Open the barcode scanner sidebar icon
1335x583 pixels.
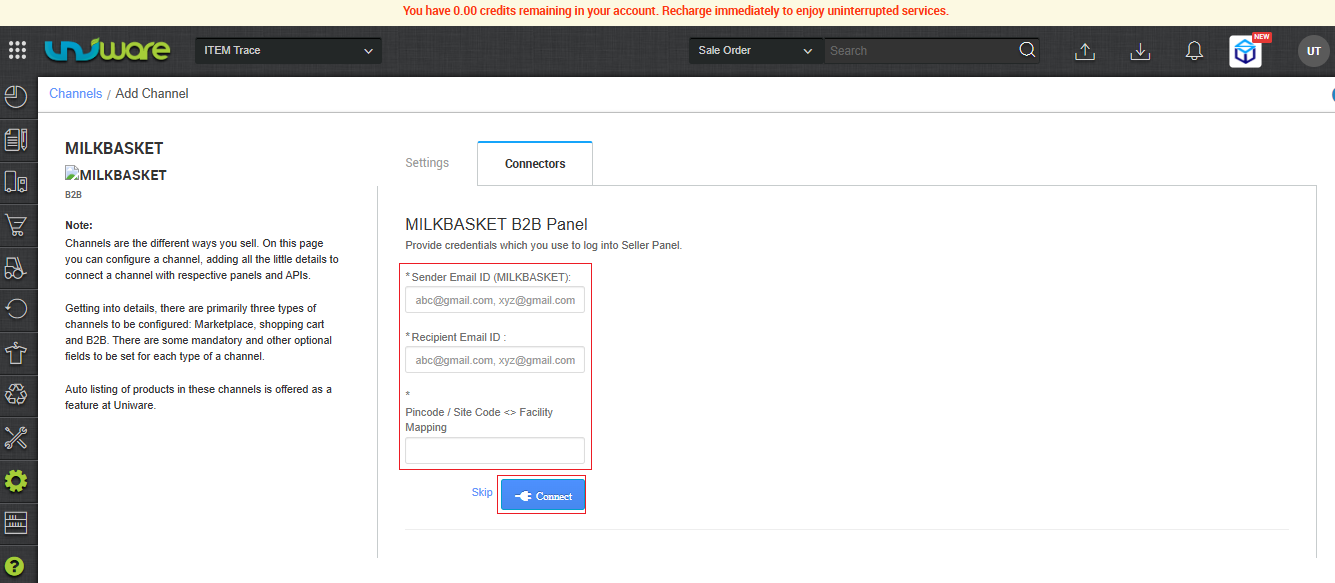16,522
